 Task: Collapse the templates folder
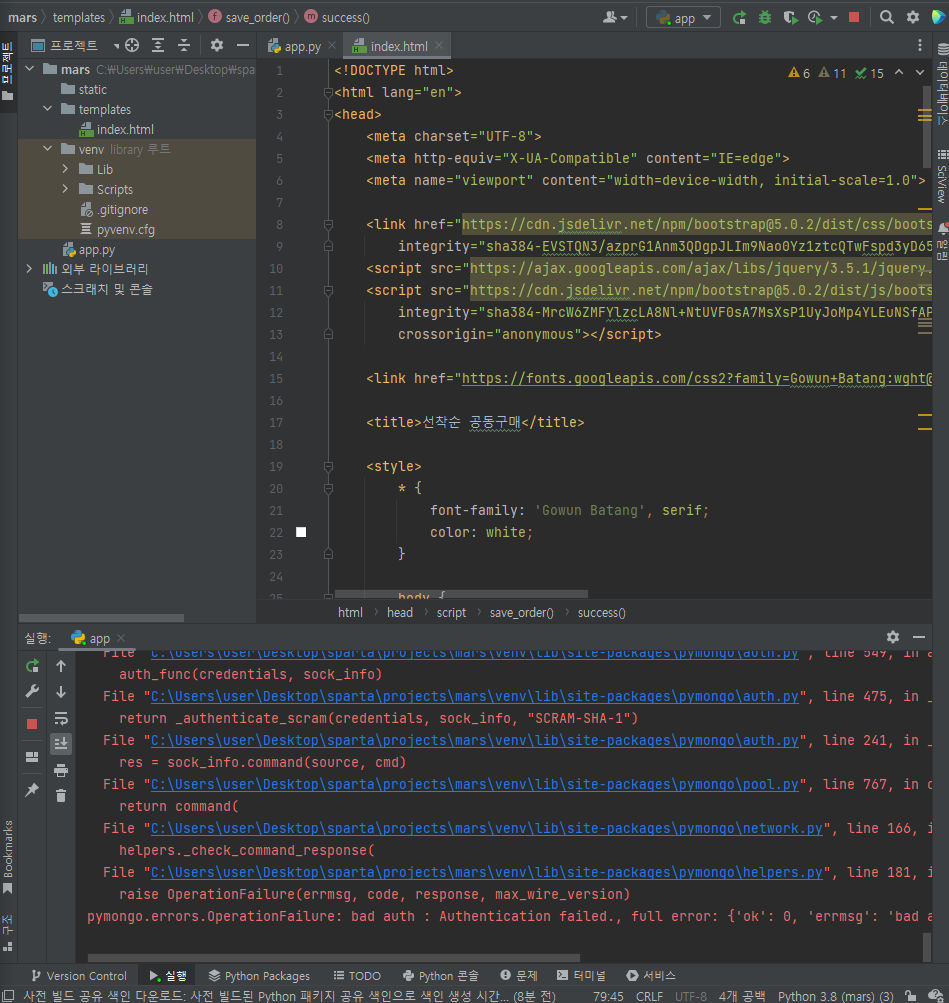point(47,109)
